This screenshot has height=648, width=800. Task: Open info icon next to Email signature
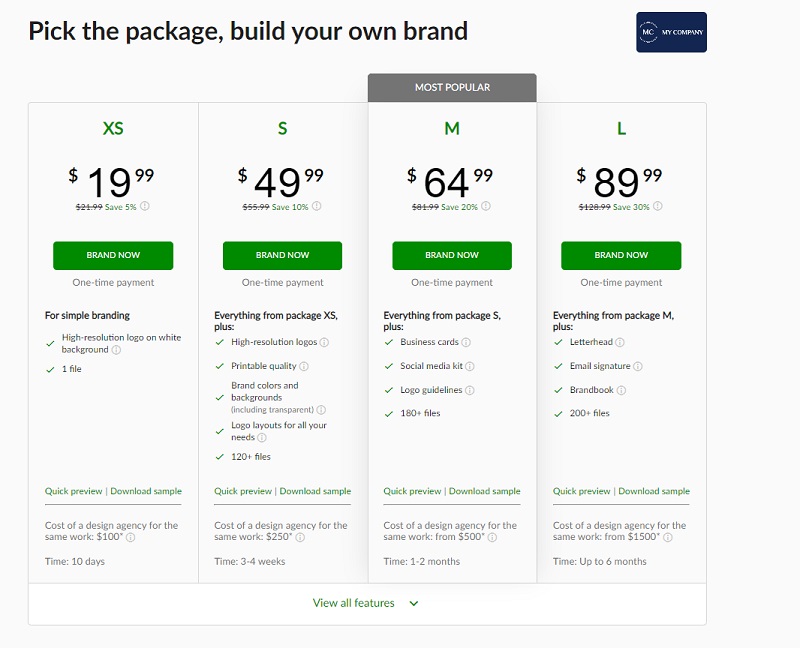point(638,366)
